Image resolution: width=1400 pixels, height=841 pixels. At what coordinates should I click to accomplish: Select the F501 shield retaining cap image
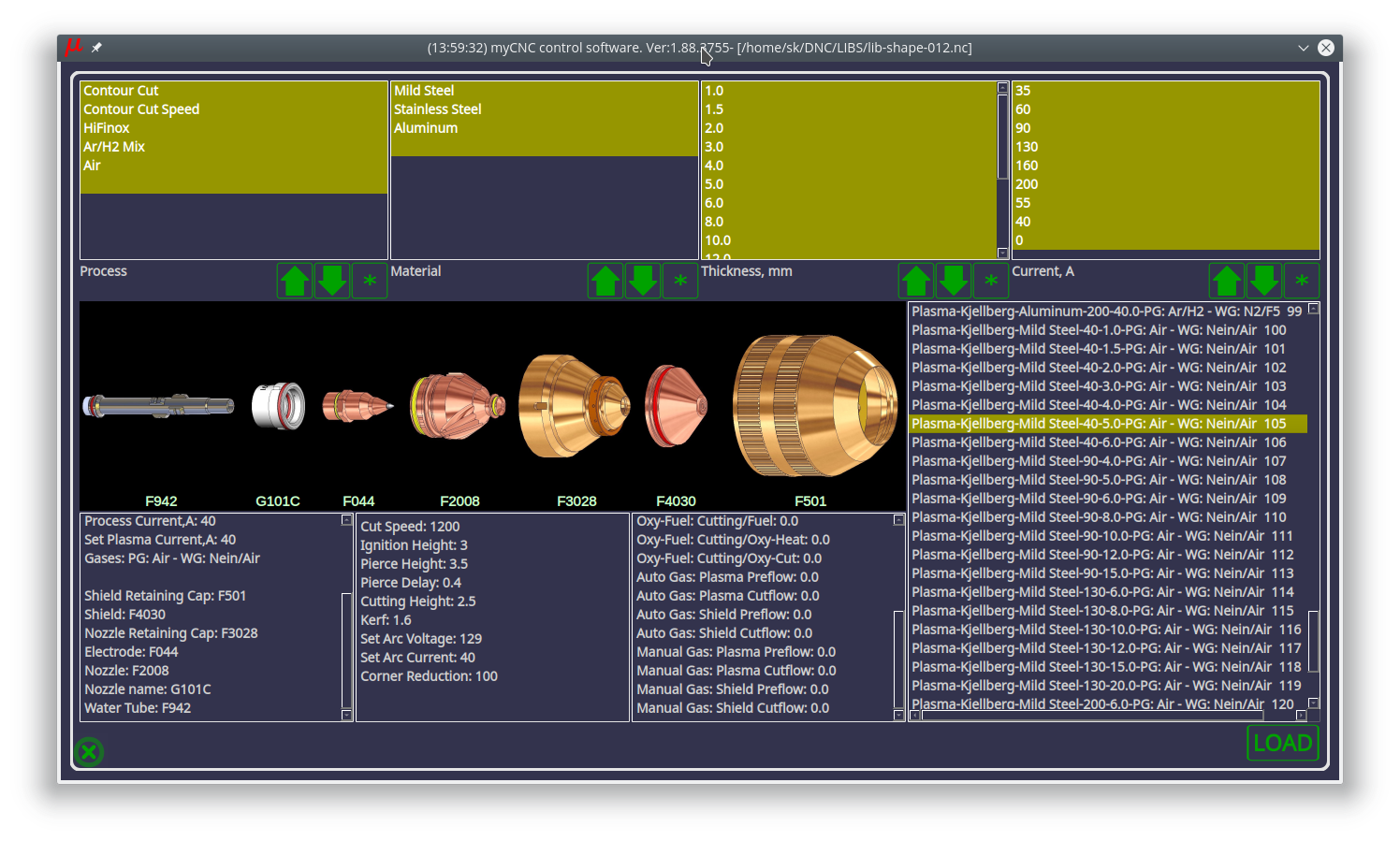(814, 406)
